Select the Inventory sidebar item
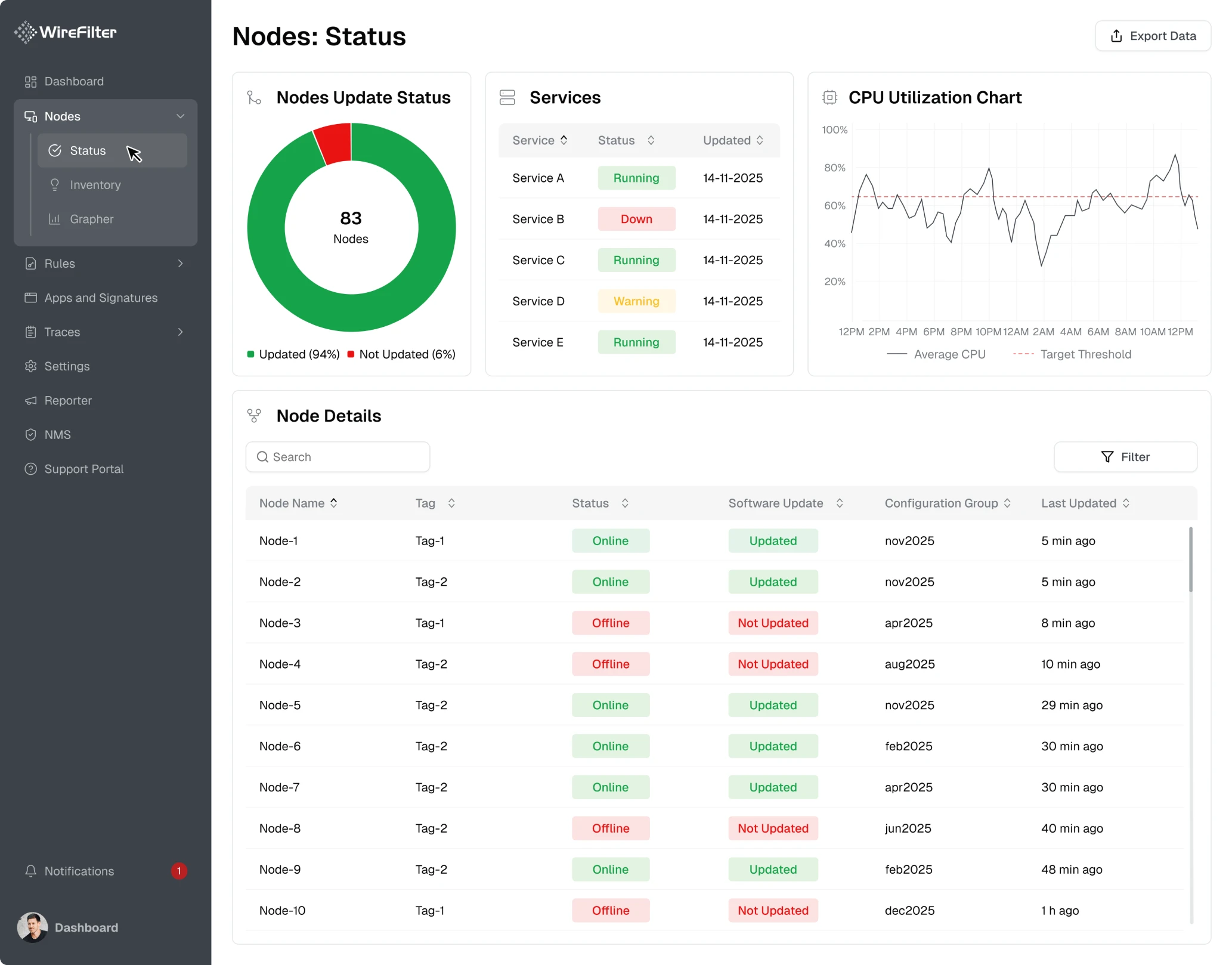The width and height of the screenshot is (1232, 965). pos(95,185)
